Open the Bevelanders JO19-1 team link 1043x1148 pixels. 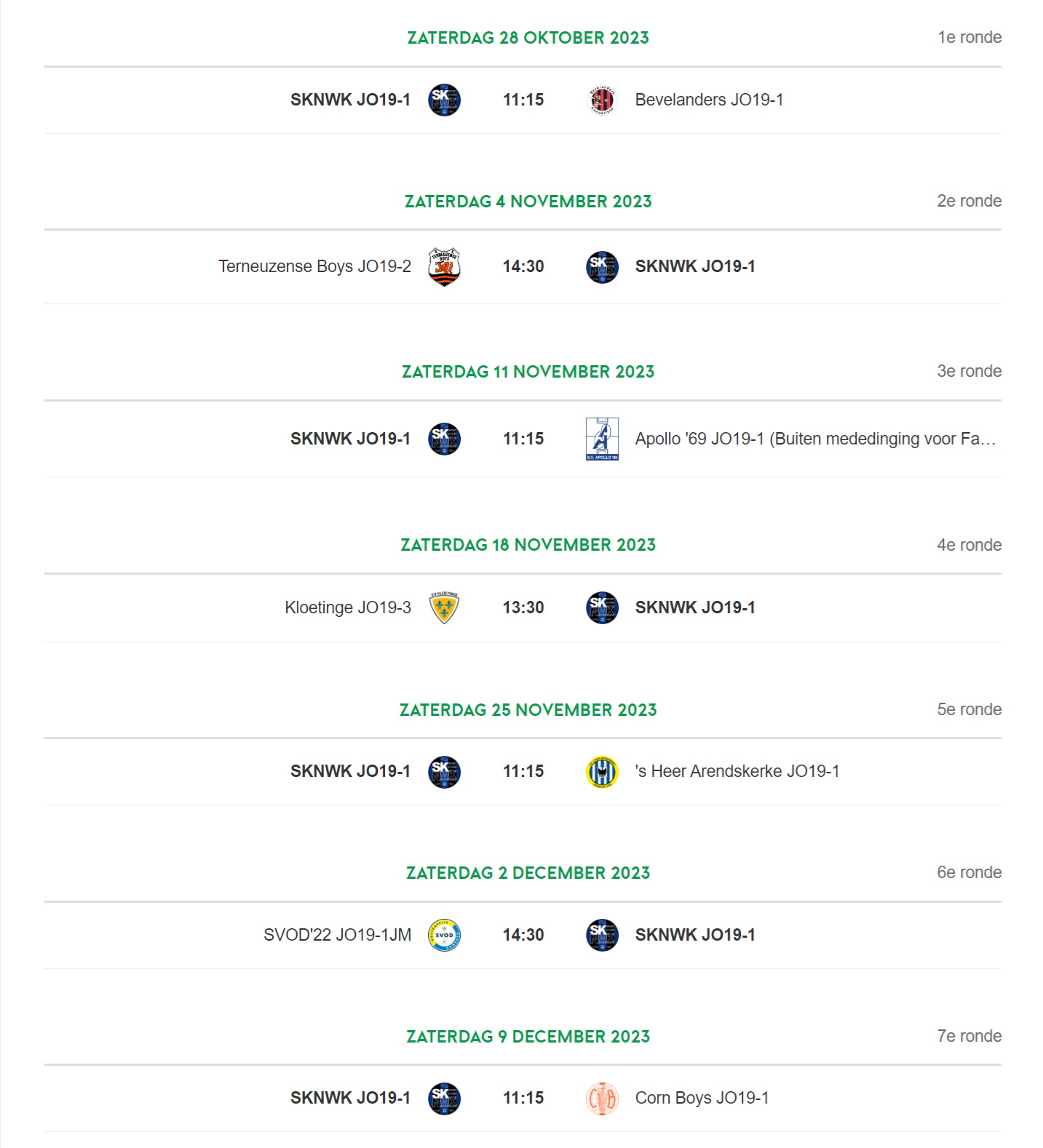709,100
